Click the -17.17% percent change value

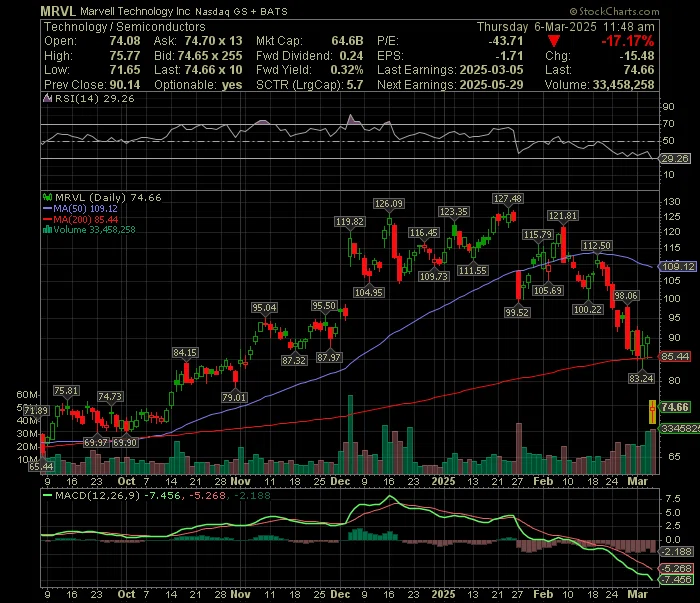coord(627,42)
